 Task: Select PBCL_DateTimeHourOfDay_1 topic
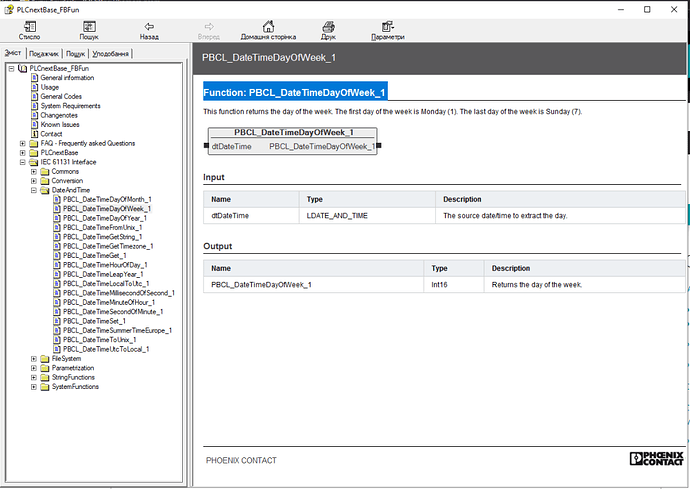pos(105,265)
